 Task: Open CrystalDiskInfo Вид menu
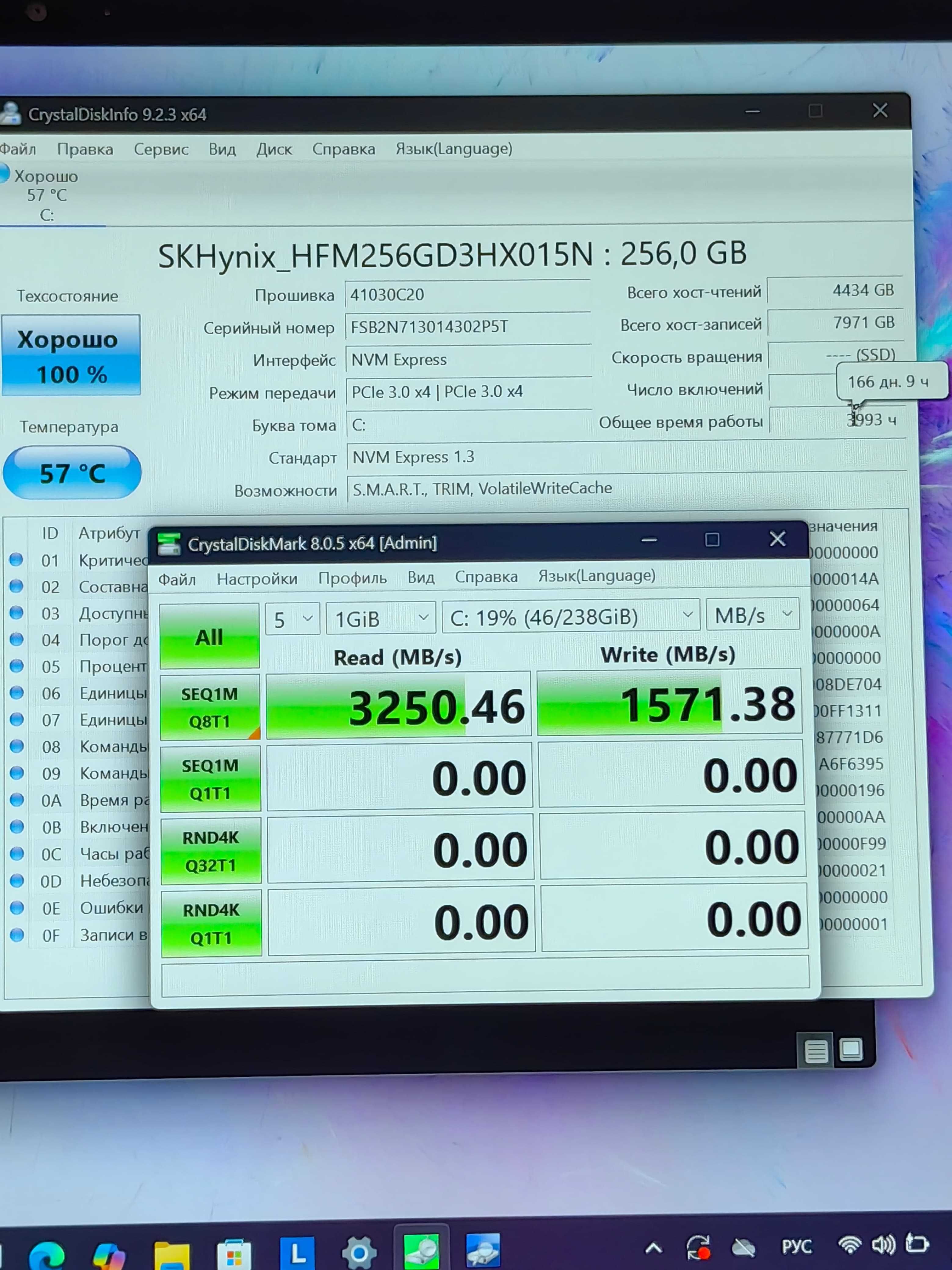(x=222, y=149)
